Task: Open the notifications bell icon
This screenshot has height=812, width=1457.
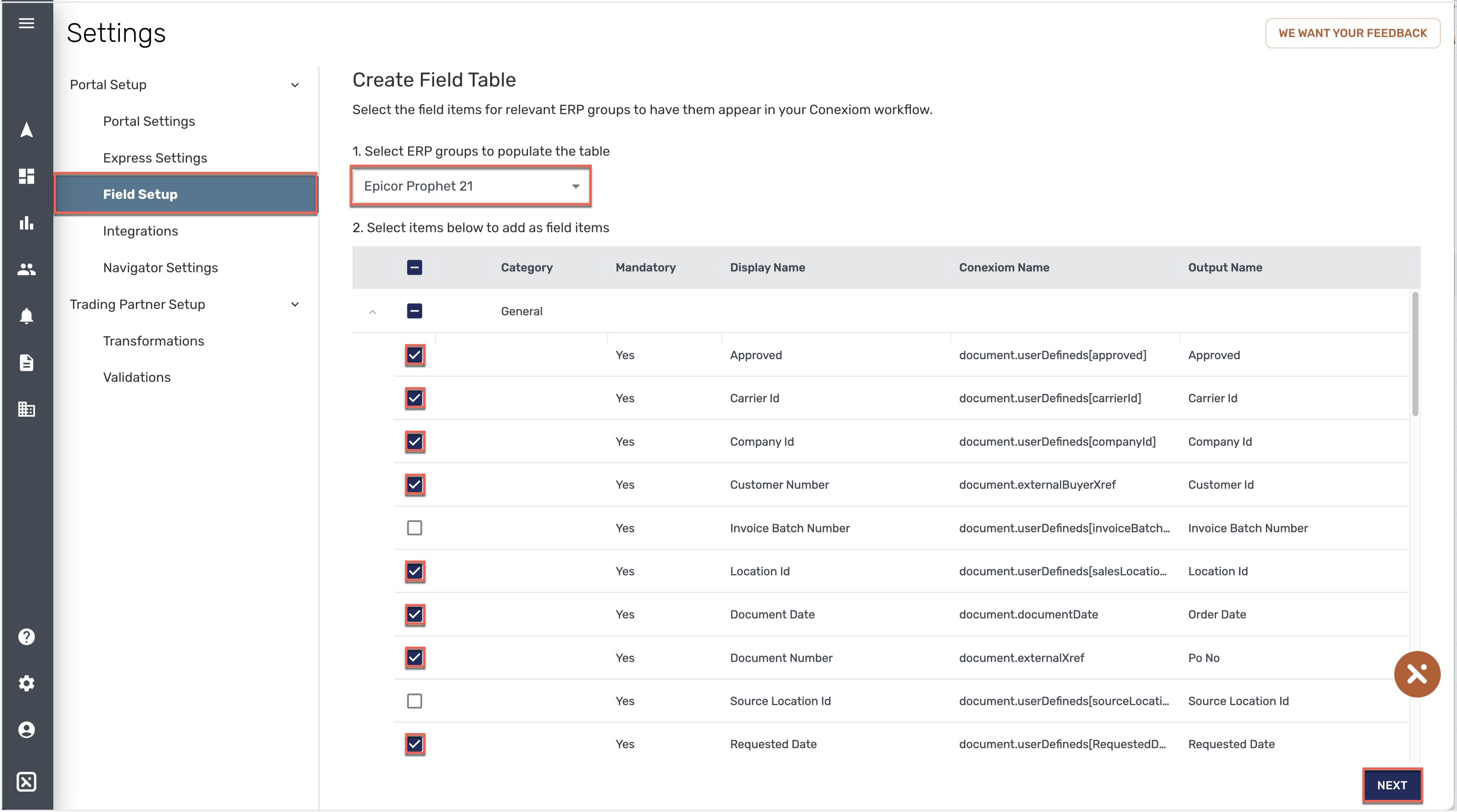Action: click(26, 315)
